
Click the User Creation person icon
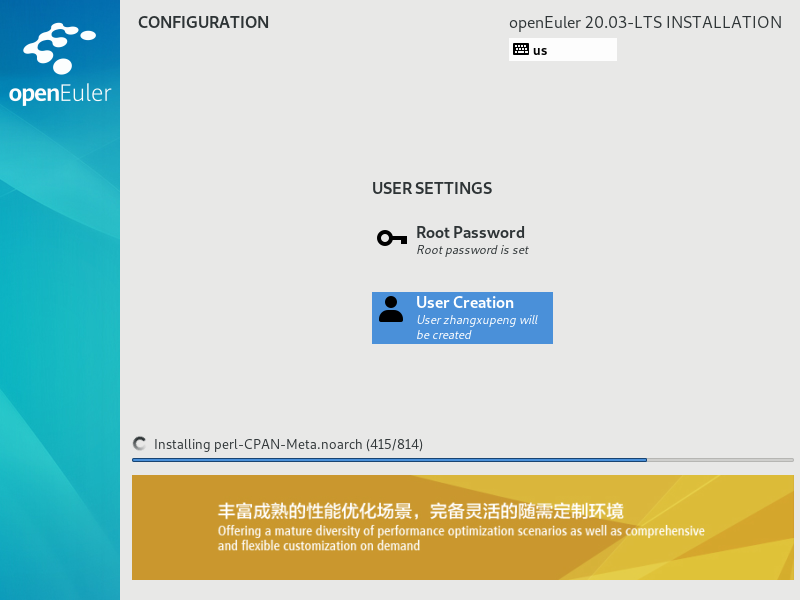391,309
